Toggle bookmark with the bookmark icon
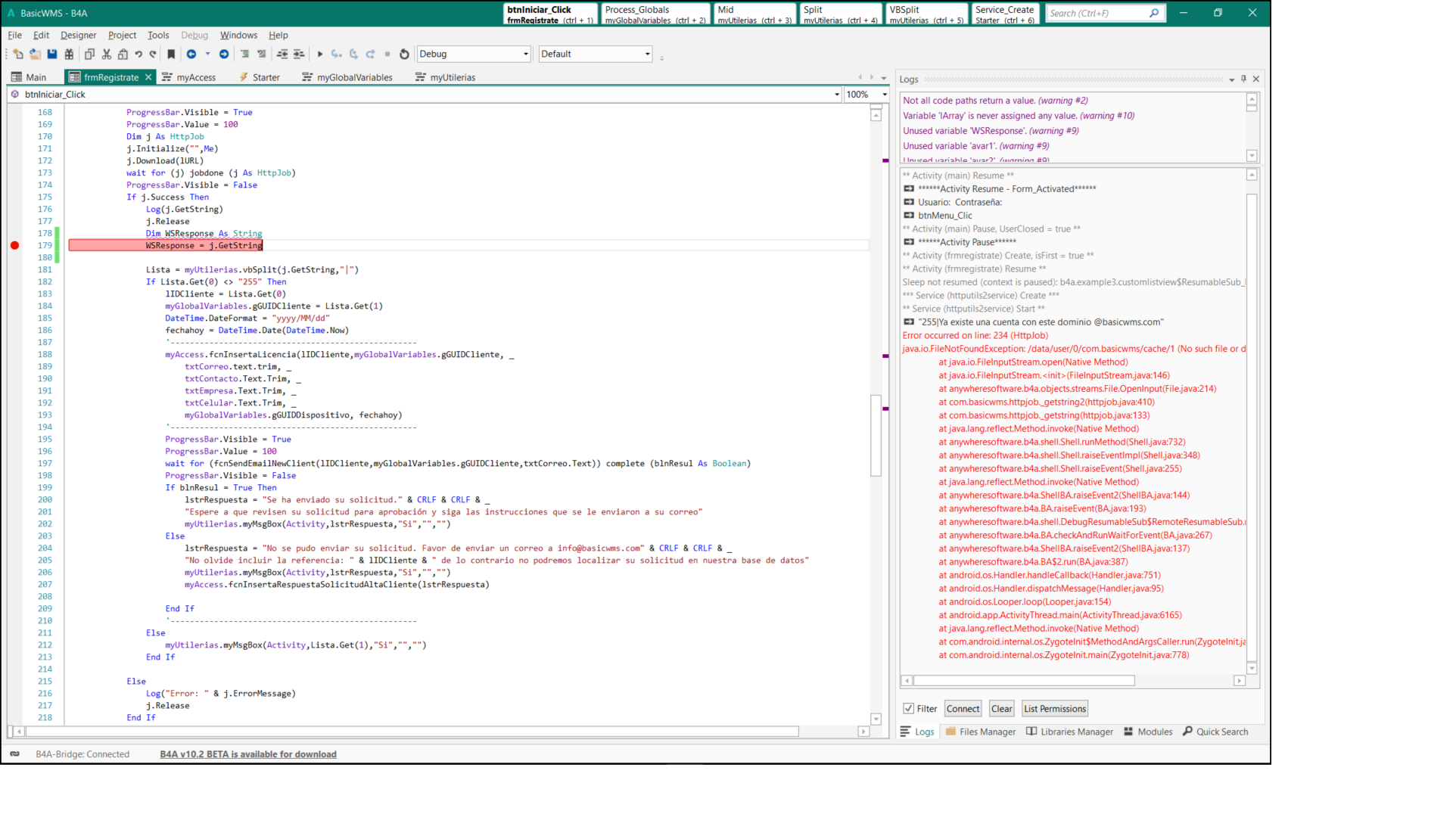Viewport: 1456px width, 817px height. pos(171,54)
